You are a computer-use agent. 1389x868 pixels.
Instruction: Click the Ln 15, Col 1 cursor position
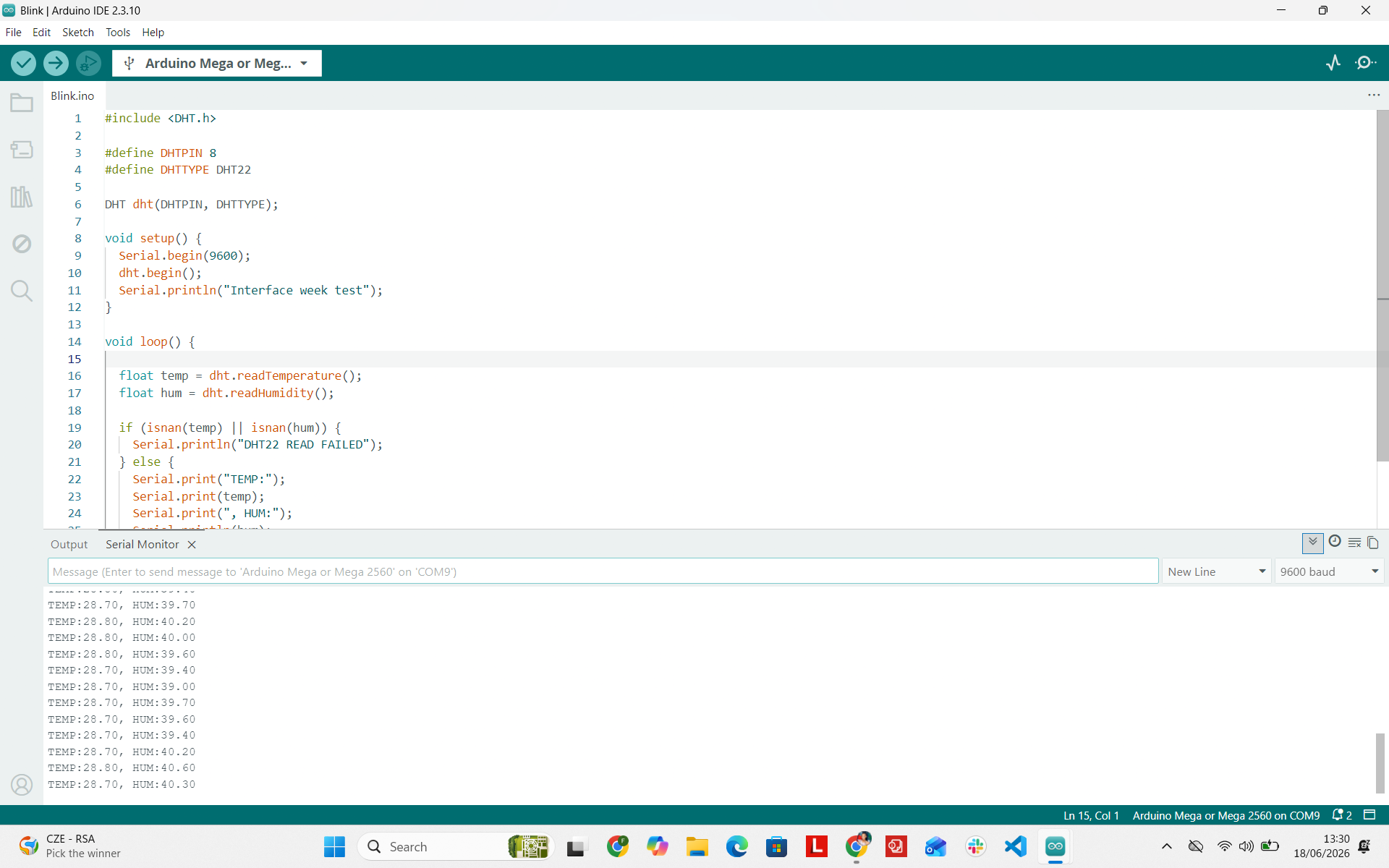[1091, 815]
